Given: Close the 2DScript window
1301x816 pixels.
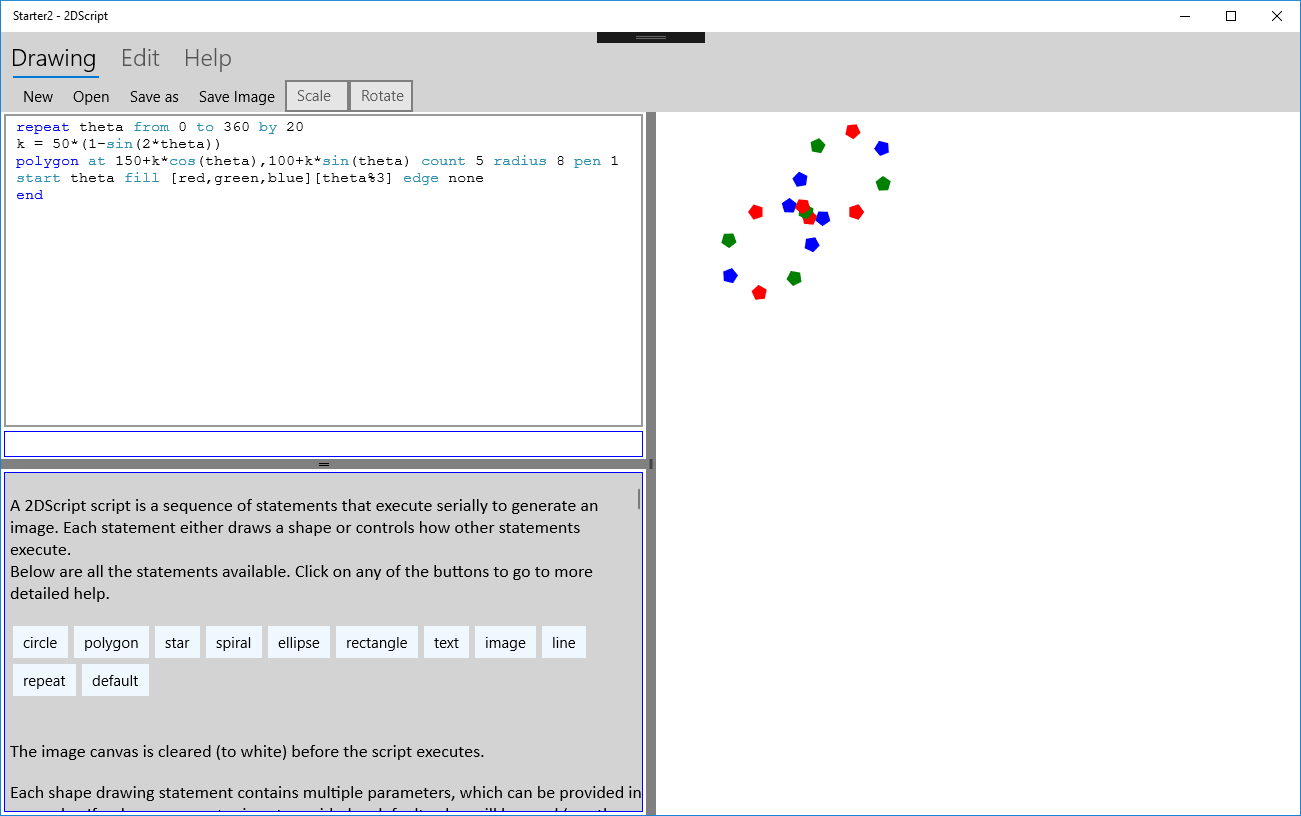Looking at the screenshot, I should coord(1277,16).
